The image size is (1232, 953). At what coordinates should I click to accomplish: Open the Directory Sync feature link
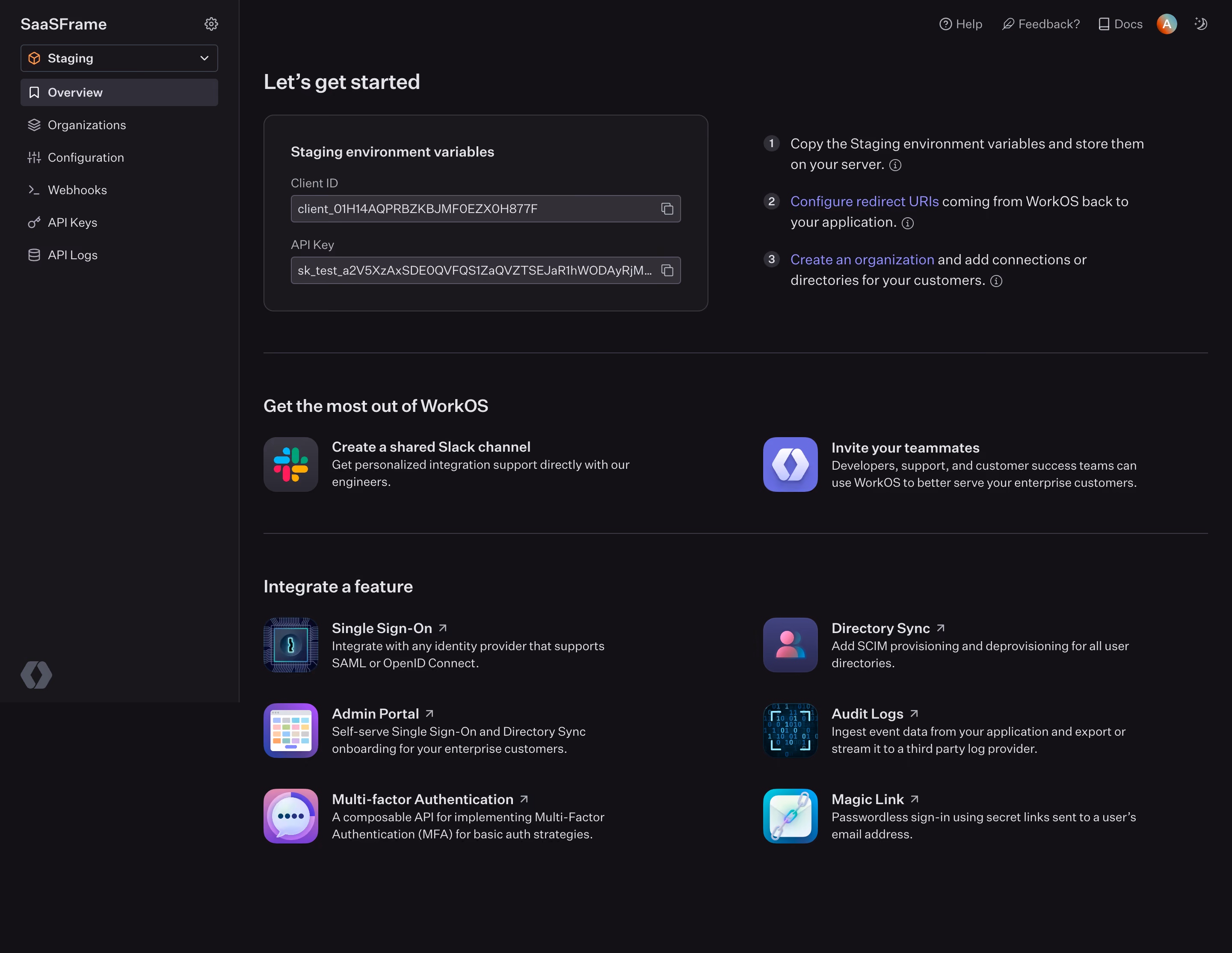[888, 628]
